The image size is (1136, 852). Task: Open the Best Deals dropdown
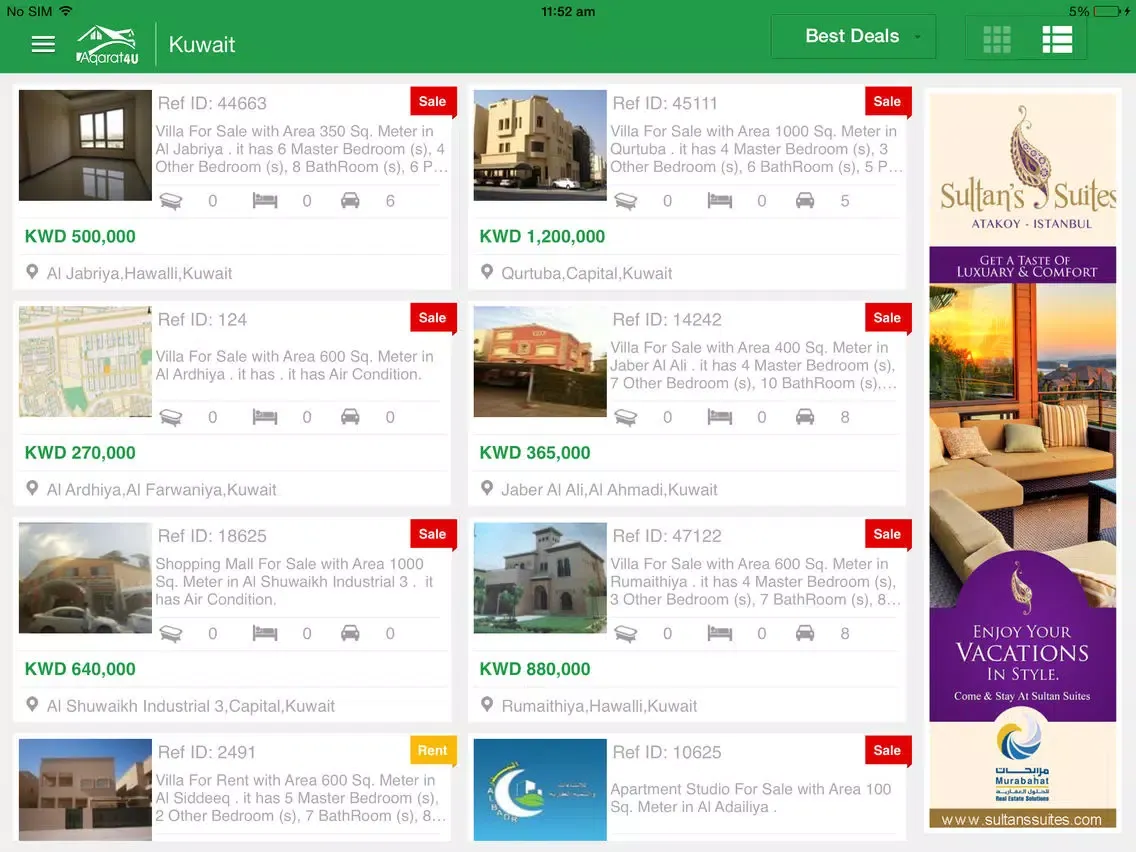(853, 36)
